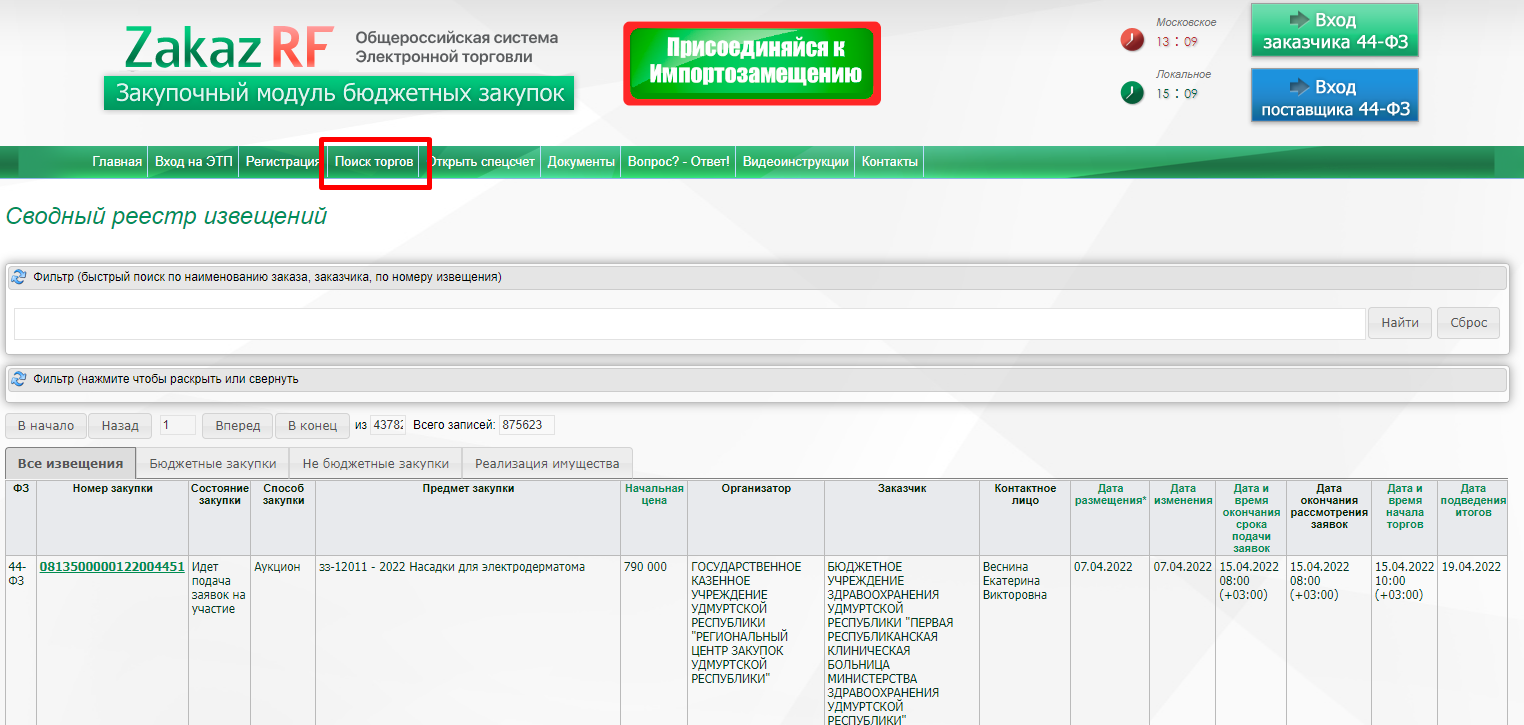
Task: Sort by Дата размещения column header
Action: (x=1110, y=494)
